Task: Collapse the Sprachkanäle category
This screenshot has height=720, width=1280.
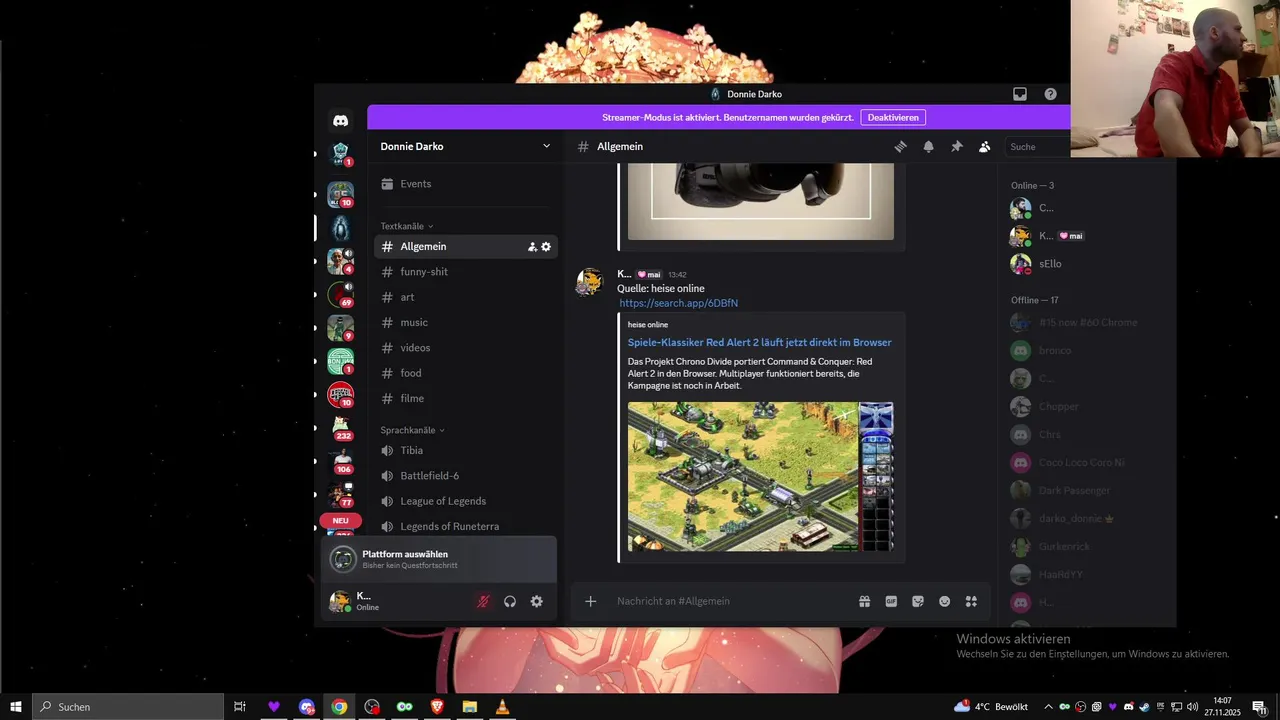Action: point(413,430)
